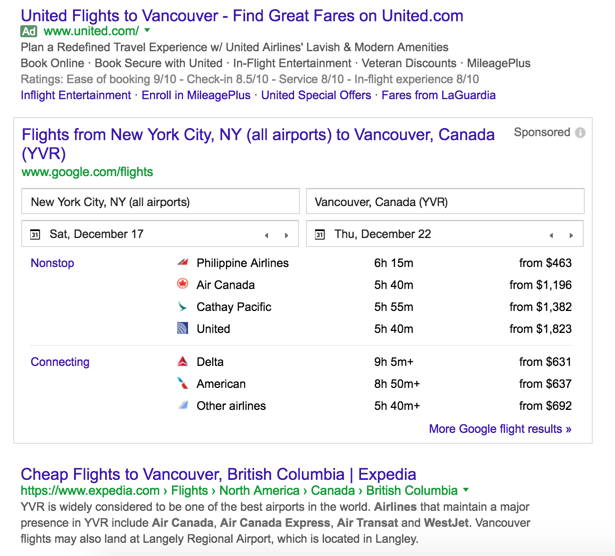Click the Cathay Pacific logo icon
This screenshot has width=615, height=556.
coord(182,307)
